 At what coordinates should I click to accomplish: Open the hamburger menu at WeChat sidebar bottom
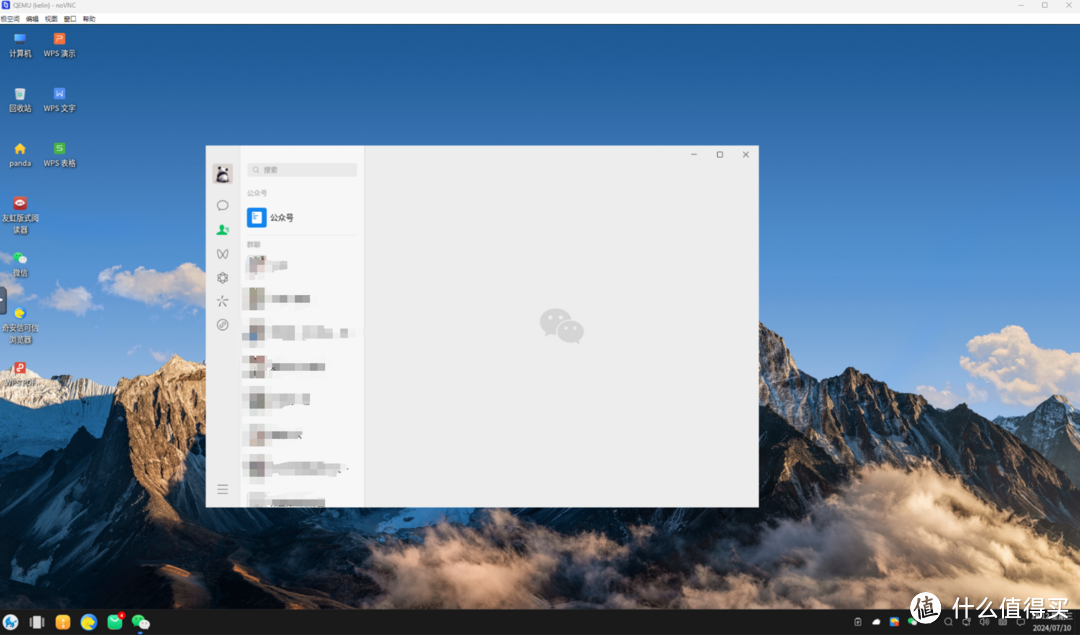[x=222, y=489]
